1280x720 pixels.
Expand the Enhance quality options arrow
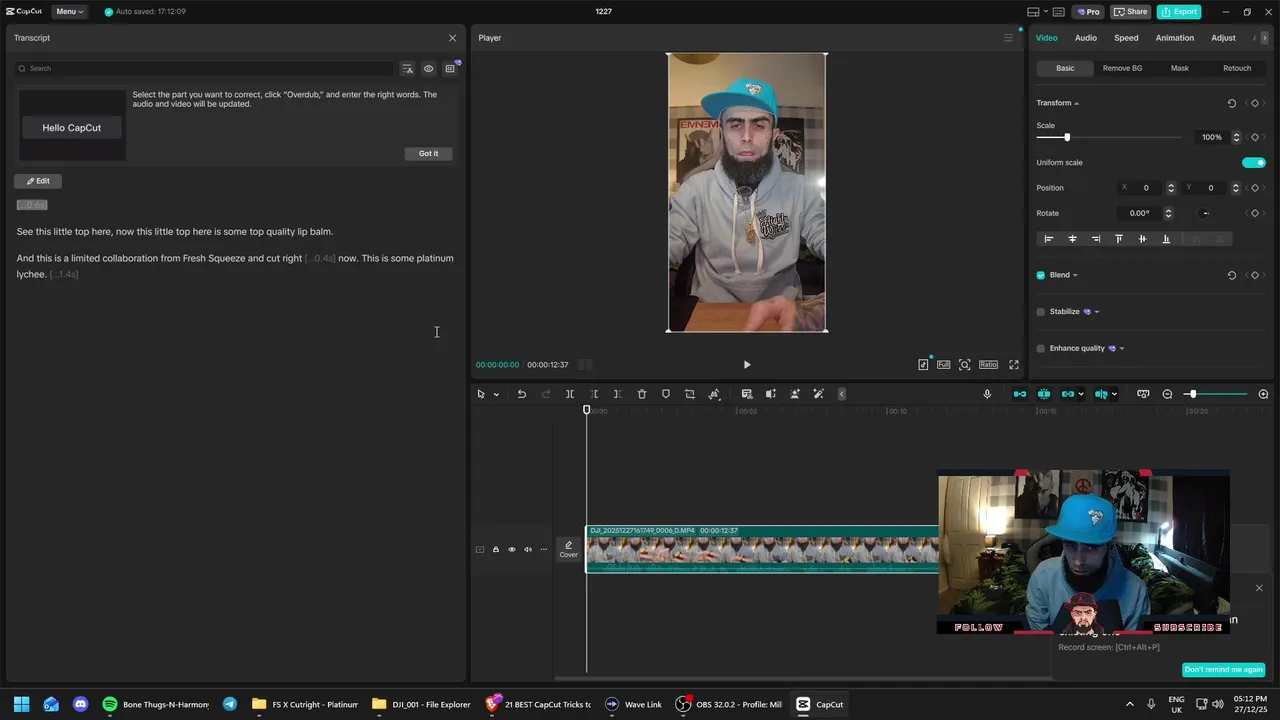(x=1122, y=348)
